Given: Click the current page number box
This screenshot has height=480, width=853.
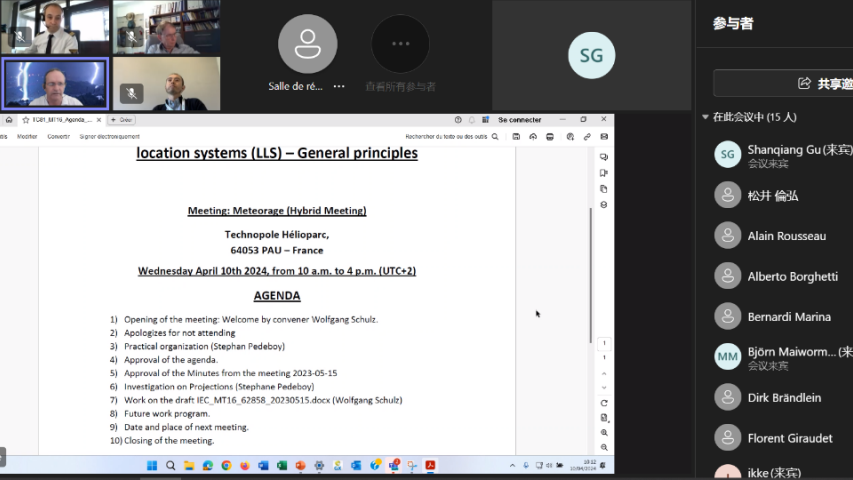Looking at the screenshot, I should (604, 343).
